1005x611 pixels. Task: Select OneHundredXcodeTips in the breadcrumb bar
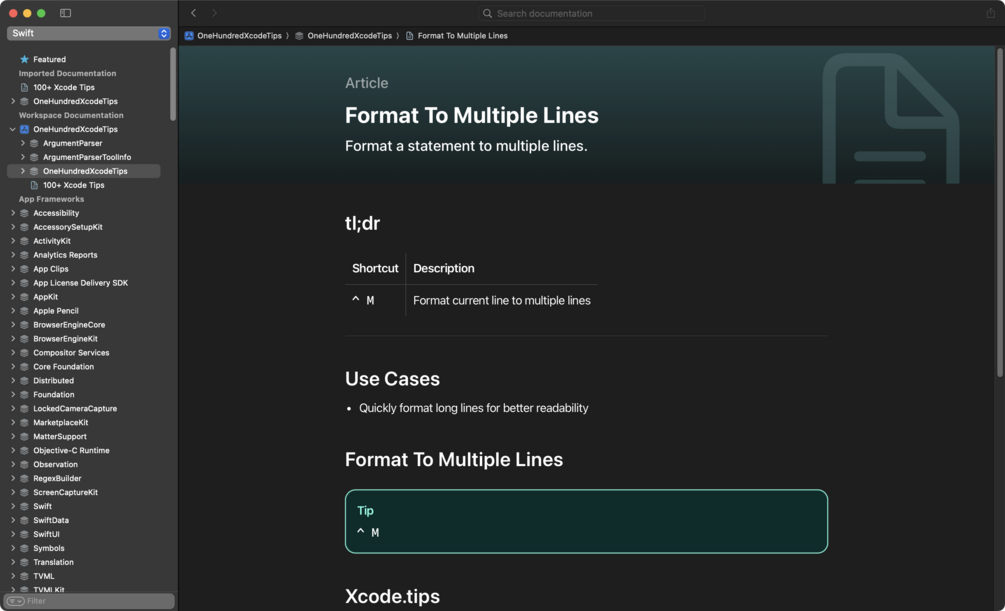(239, 35)
